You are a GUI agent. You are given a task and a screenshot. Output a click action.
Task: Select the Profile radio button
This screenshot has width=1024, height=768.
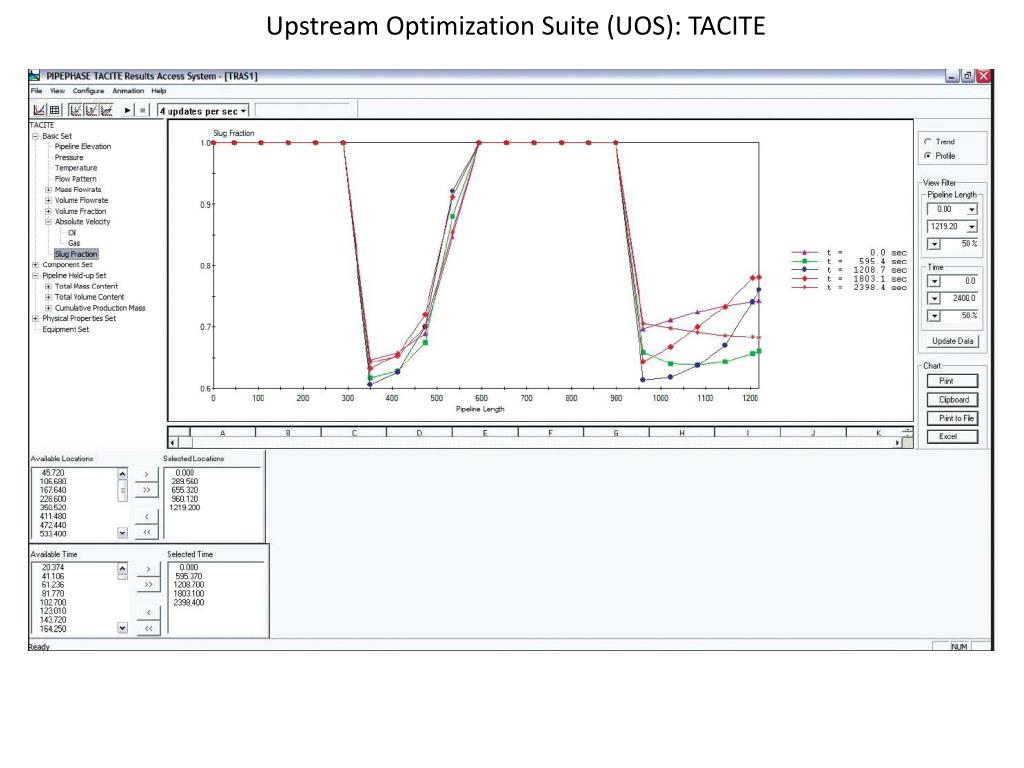927,155
